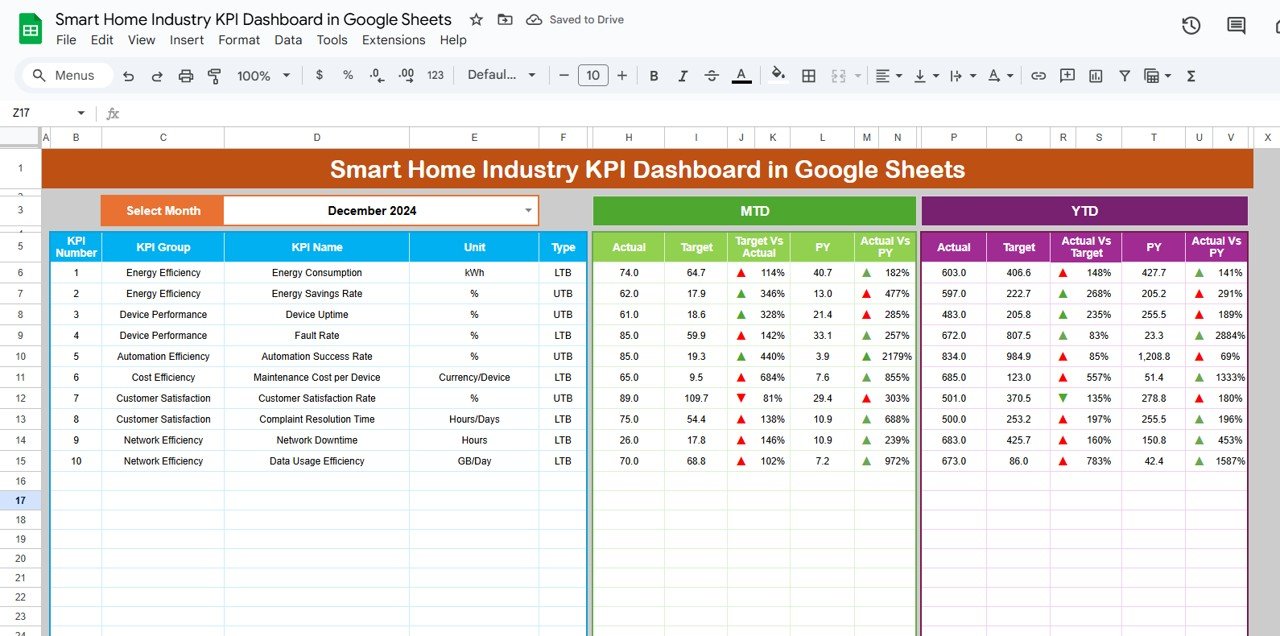Check the Saved to Drive status

click(x=575, y=20)
